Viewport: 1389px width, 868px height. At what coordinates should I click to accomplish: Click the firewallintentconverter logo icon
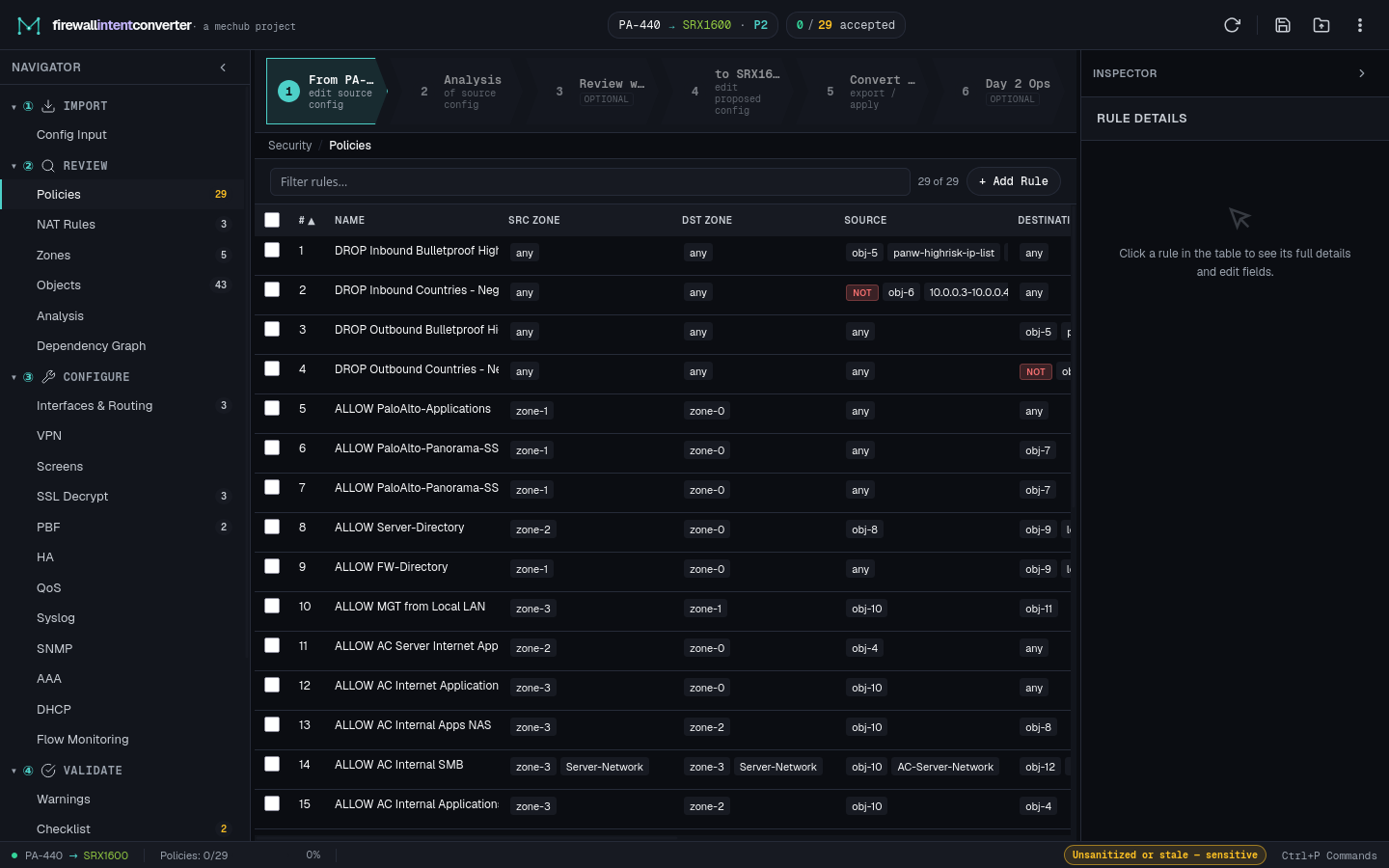[x=29, y=25]
